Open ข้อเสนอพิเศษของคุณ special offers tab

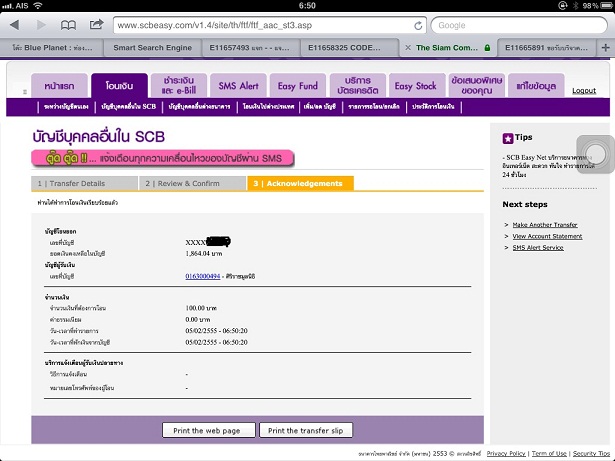(x=477, y=86)
